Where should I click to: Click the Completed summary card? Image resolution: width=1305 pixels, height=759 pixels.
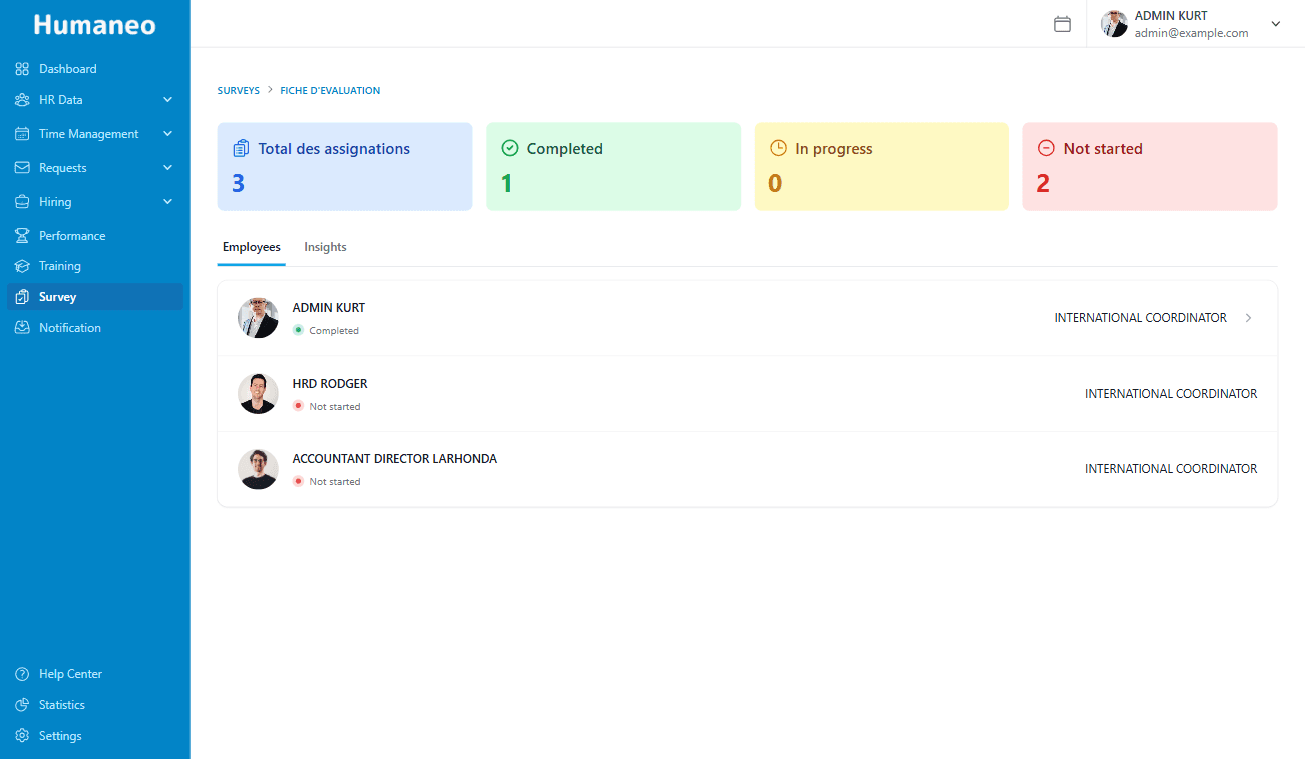pyautogui.click(x=613, y=167)
